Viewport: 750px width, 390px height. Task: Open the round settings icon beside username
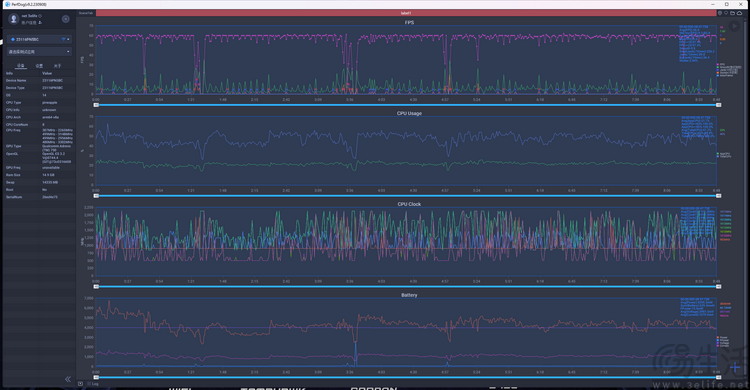point(66,19)
